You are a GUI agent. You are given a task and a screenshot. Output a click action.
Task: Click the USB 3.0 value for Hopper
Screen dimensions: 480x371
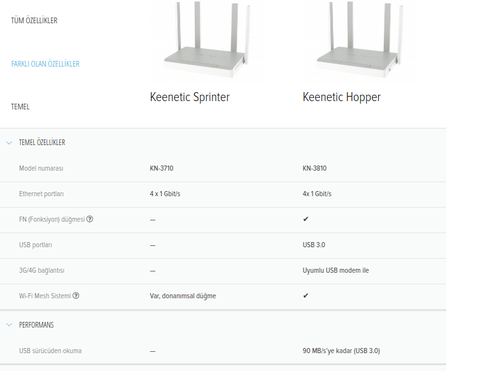click(314, 245)
